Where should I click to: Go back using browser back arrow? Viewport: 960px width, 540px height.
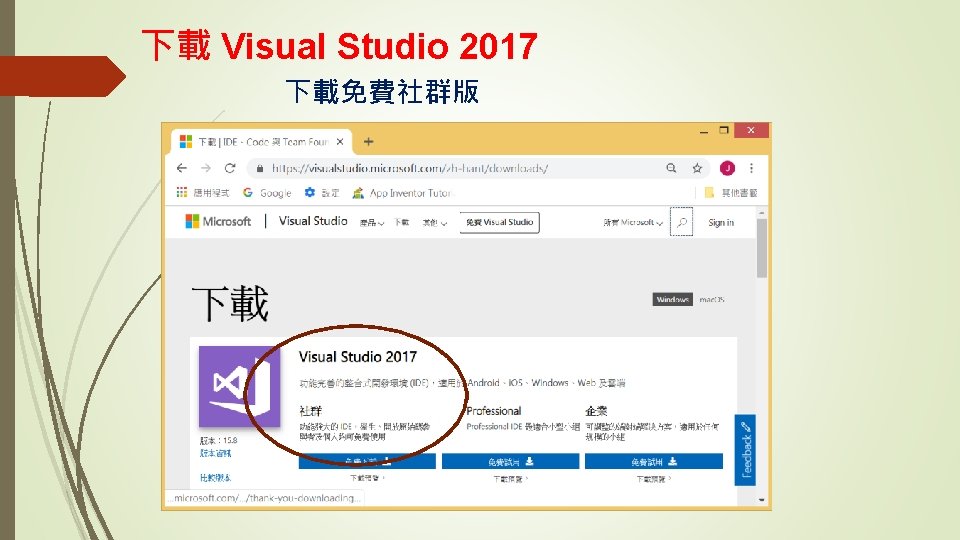(x=182, y=168)
